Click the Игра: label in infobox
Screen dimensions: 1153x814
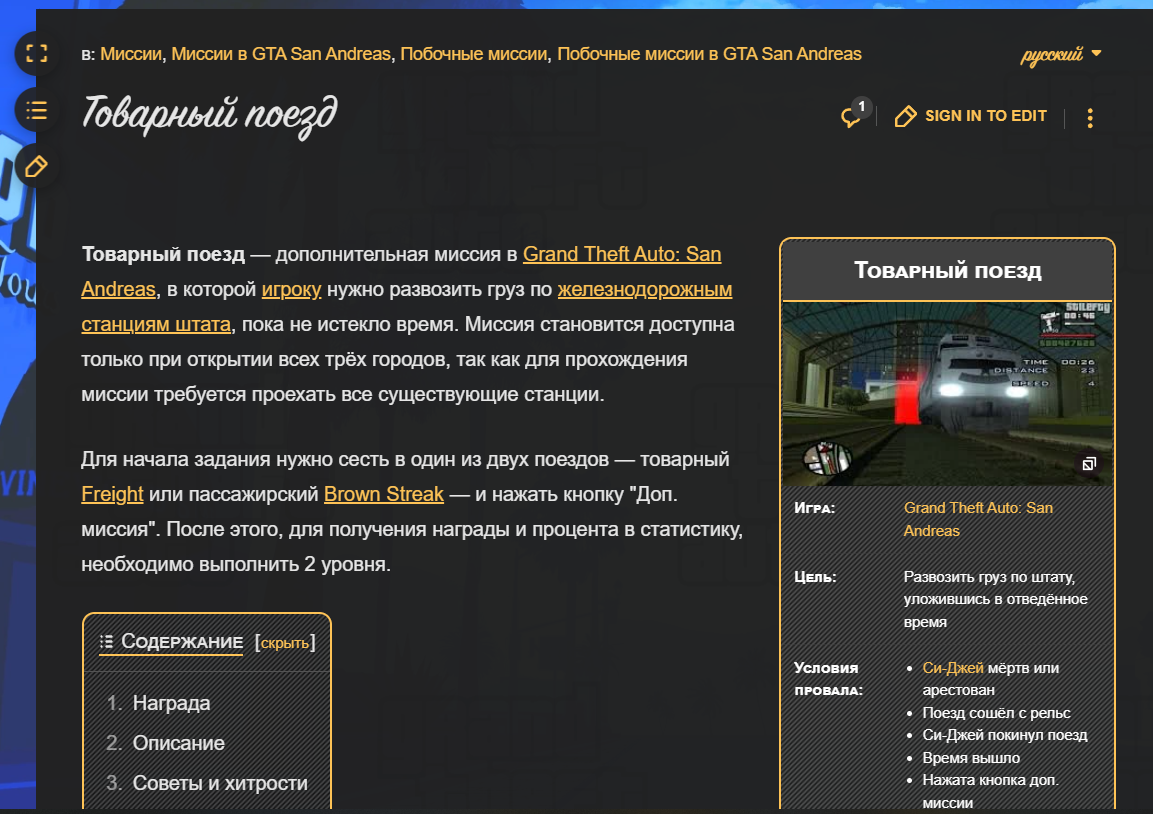814,508
